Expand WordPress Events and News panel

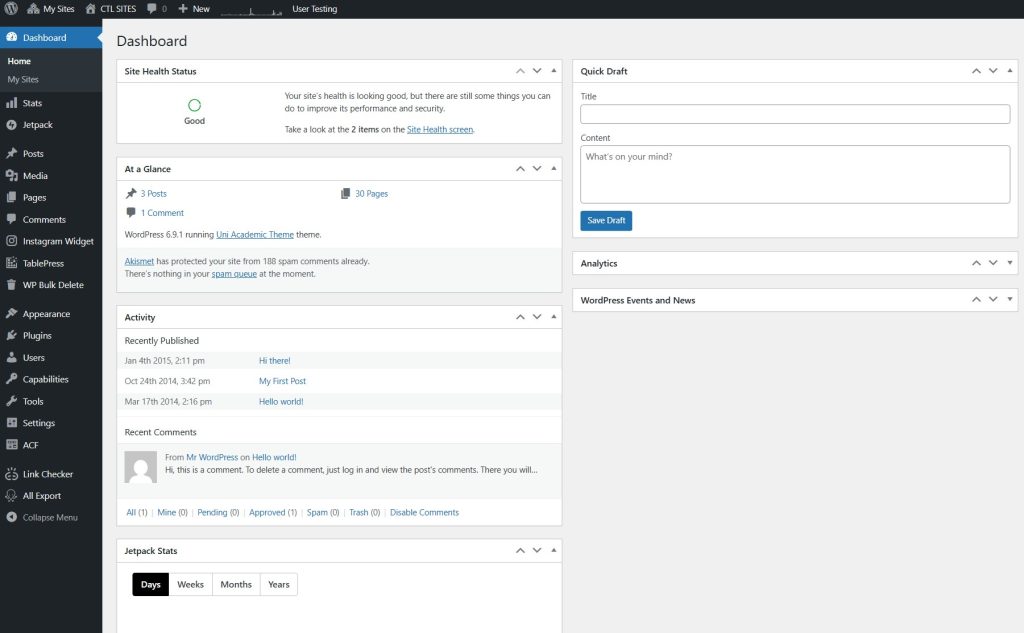click(1010, 299)
